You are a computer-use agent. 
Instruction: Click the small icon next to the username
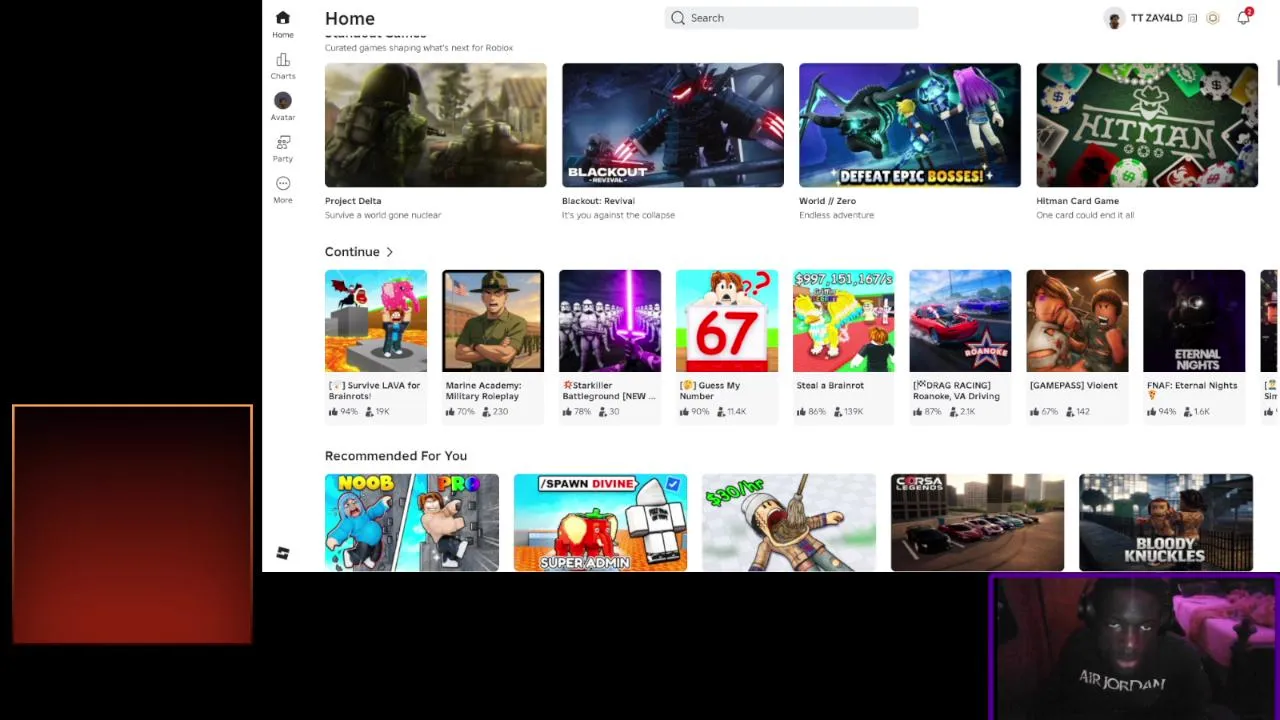click(x=1193, y=18)
